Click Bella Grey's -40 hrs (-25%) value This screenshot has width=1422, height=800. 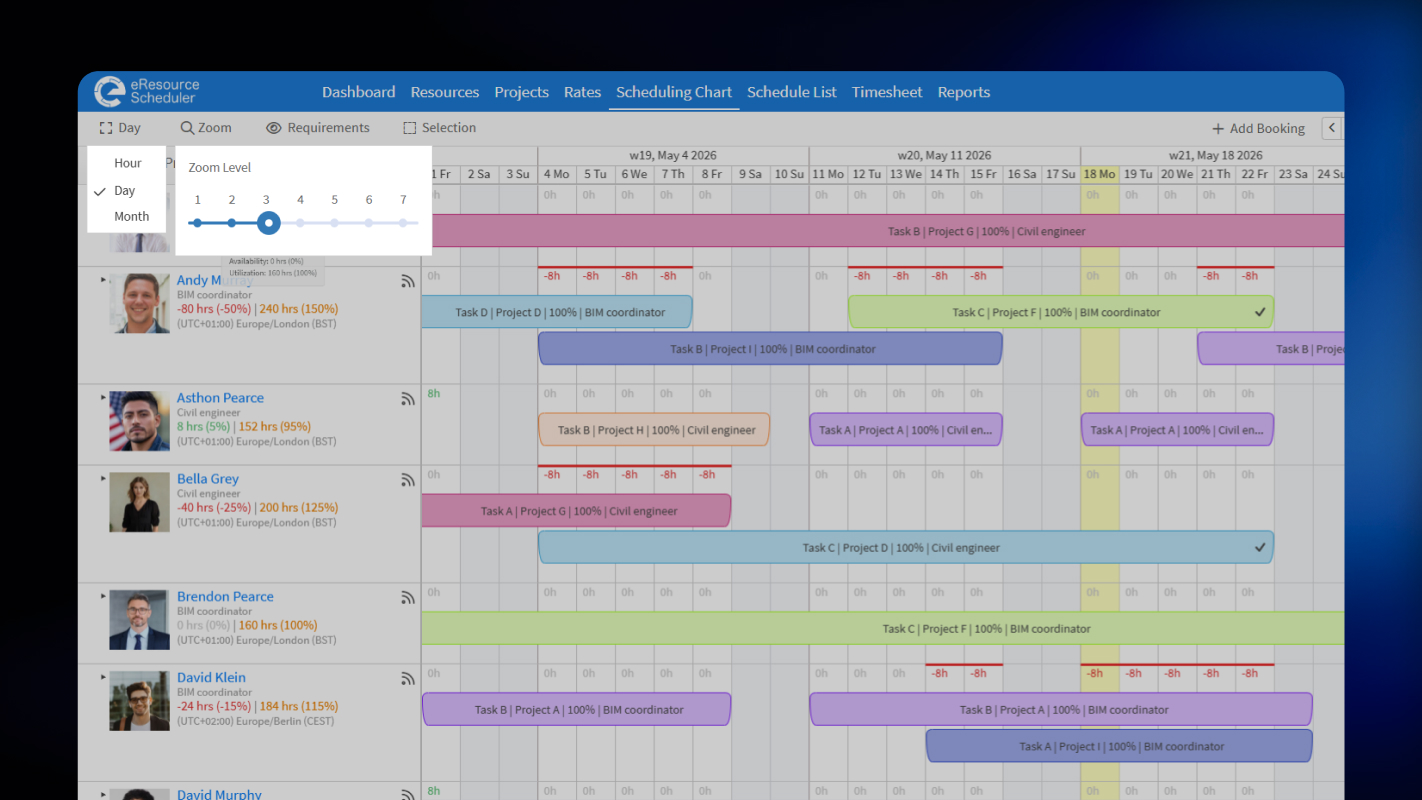[214, 508]
